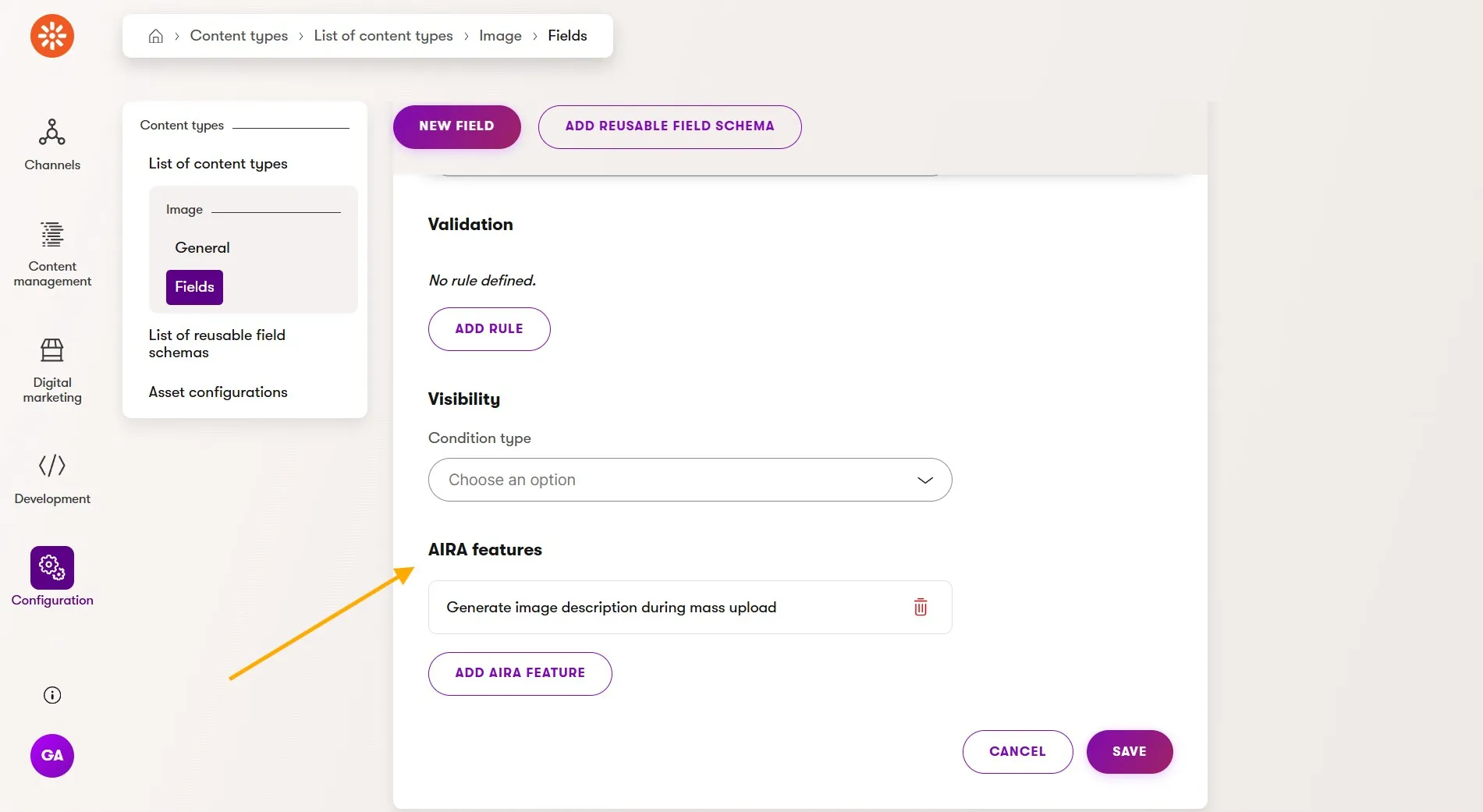Viewport: 1483px width, 812px height.
Task: Open the GA user avatar menu
Action: tap(52, 755)
